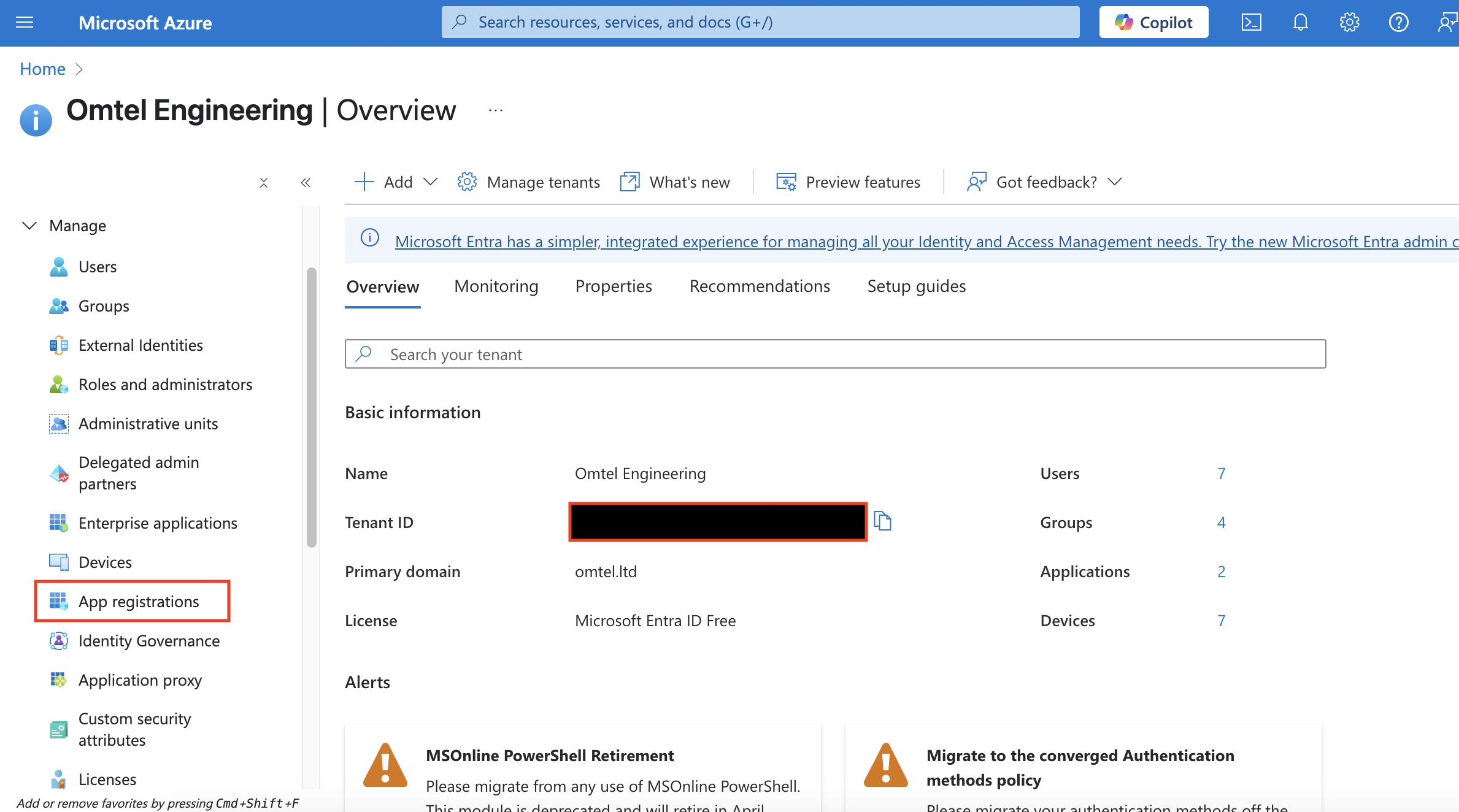Clear the sidebar search with the X icon
This screenshot has width=1459, height=812.
[x=264, y=183]
